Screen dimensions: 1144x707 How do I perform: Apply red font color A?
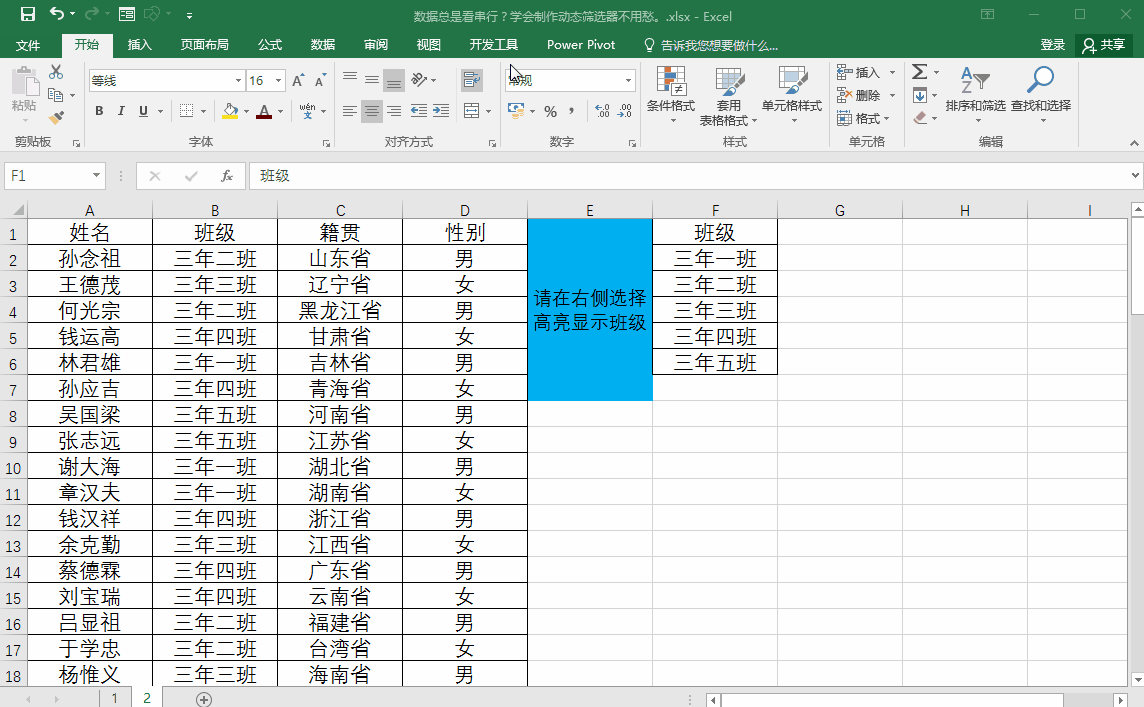264,111
